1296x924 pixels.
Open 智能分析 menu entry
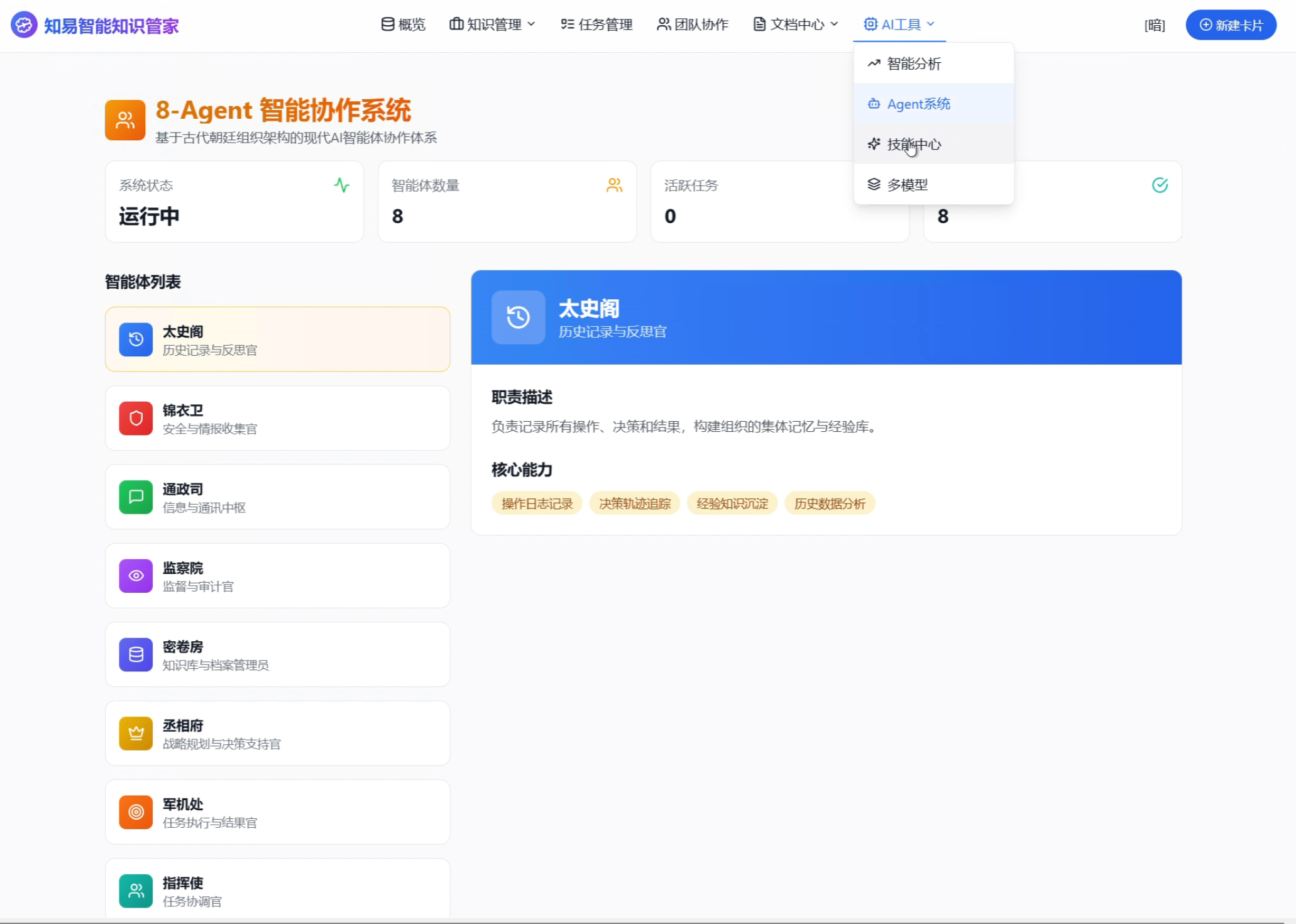point(914,63)
